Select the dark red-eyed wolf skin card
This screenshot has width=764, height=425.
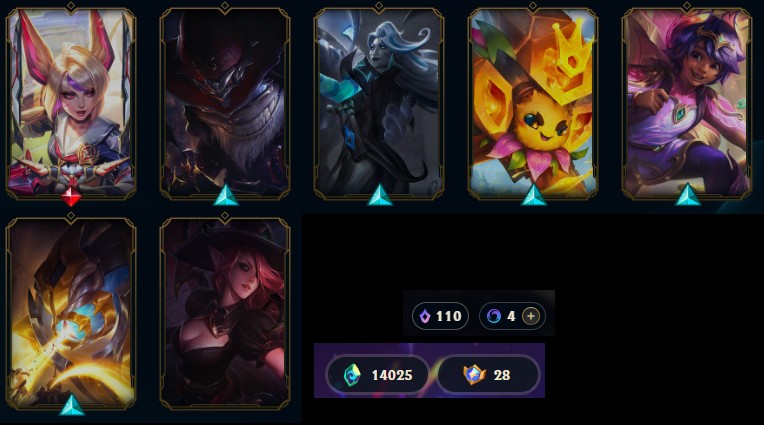225,102
